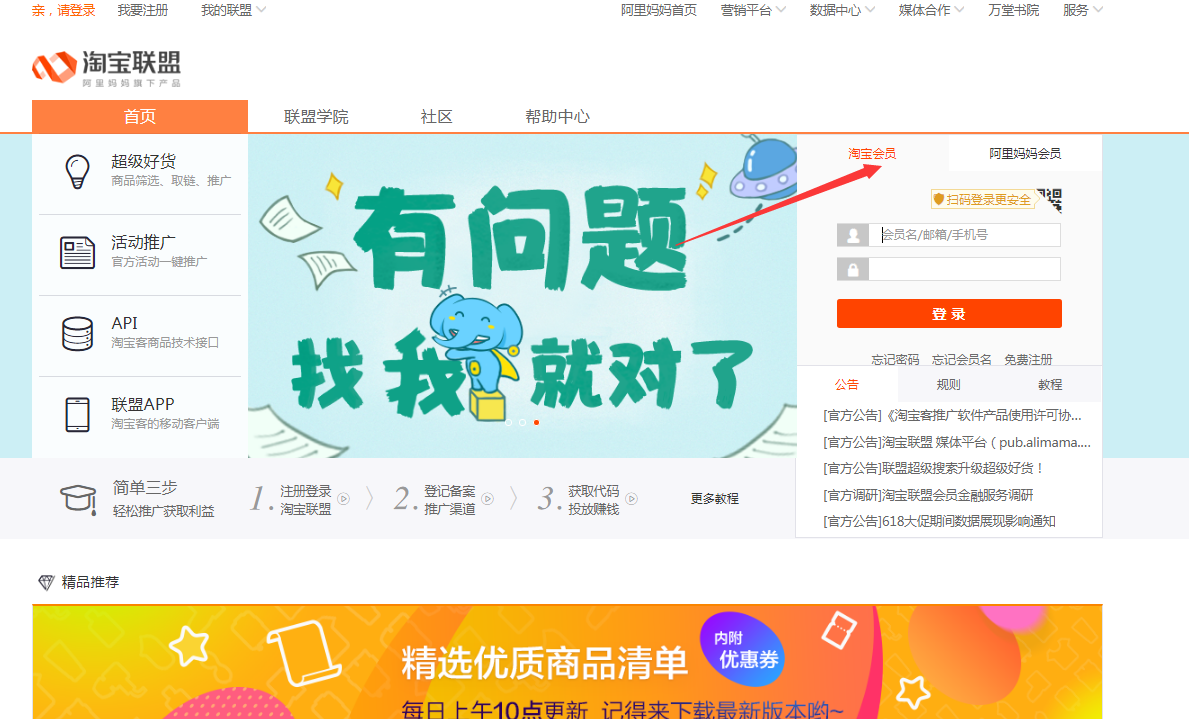Click the play icon next to 获取代码投放赚钱
1189x719 pixels.
pos(632,499)
